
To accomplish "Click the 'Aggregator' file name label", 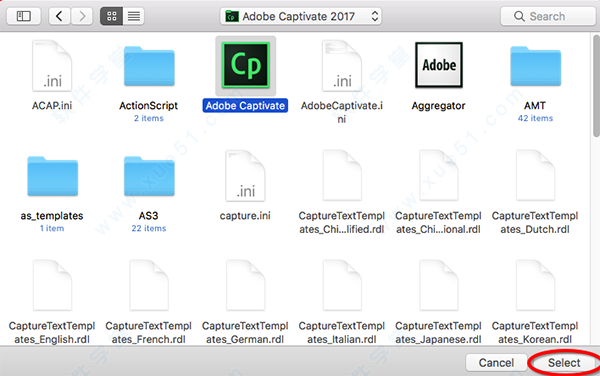I will pos(439,106).
